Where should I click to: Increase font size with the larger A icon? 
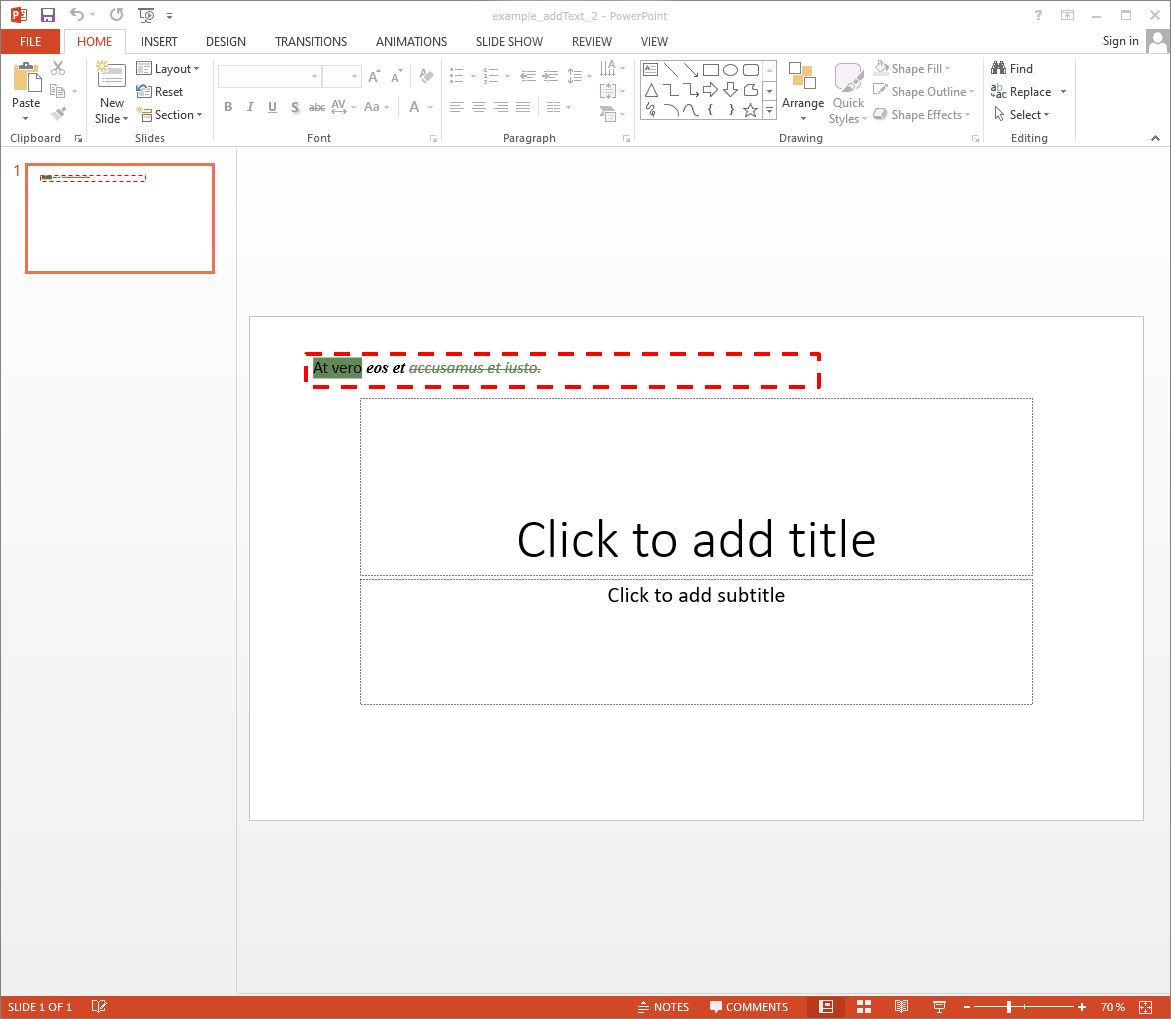click(x=374, y=75)
